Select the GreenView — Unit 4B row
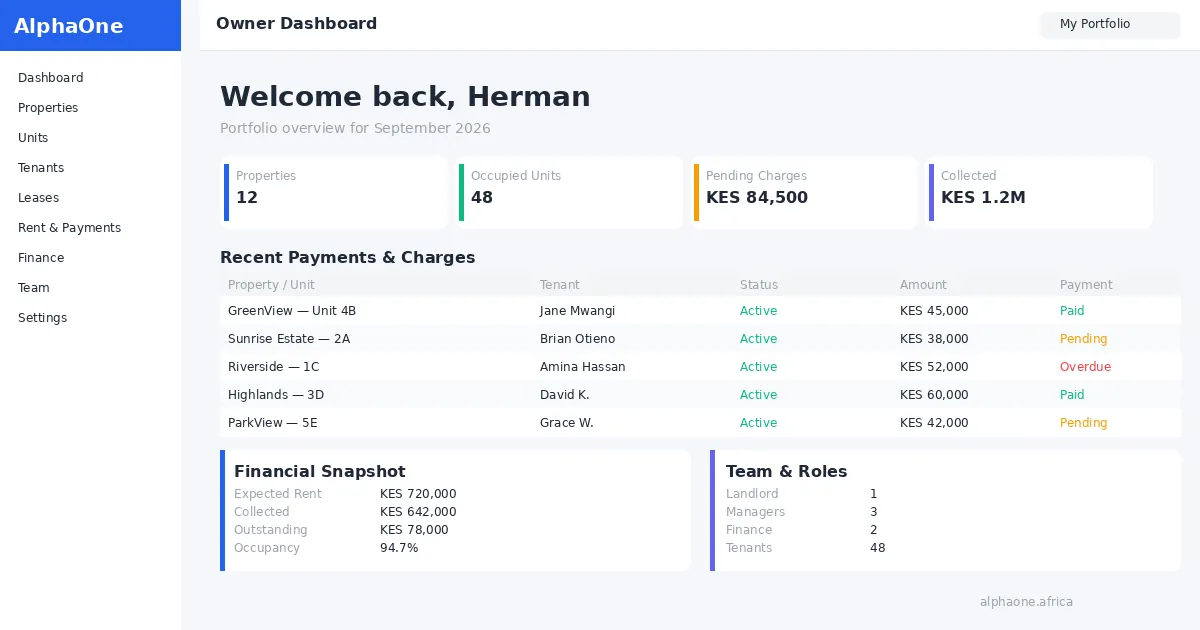The image size is (1200, 630). pos(700,311)
